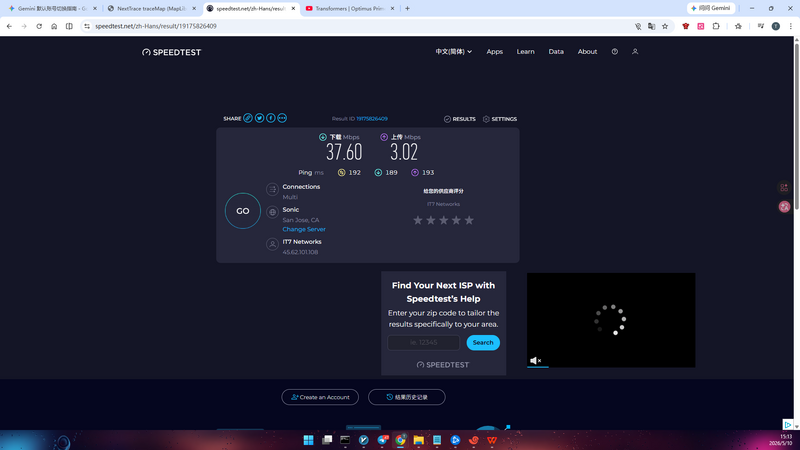Click the AdChoices icon at the bottom right
This screenshot has width=800, height=450.
(x=788, y=424)
